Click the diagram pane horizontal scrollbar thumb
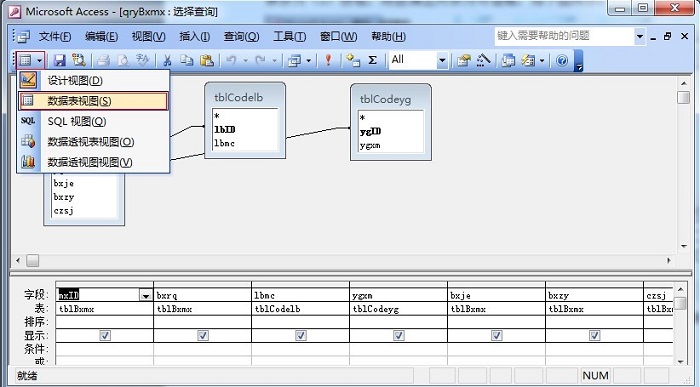 coord(32,260)
